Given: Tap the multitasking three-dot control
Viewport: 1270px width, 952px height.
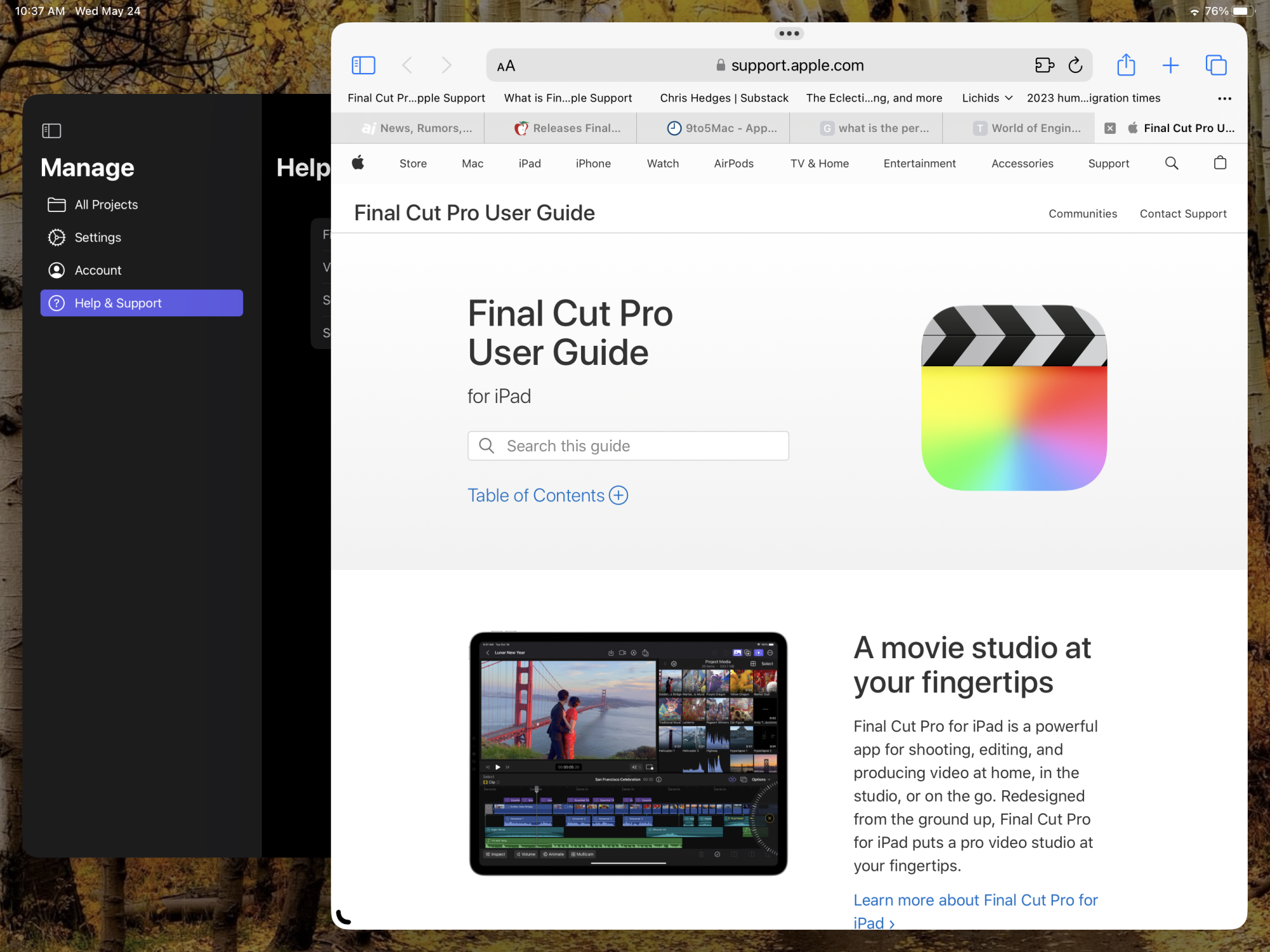Looking at the screenshot, I should tap(789, 34).
